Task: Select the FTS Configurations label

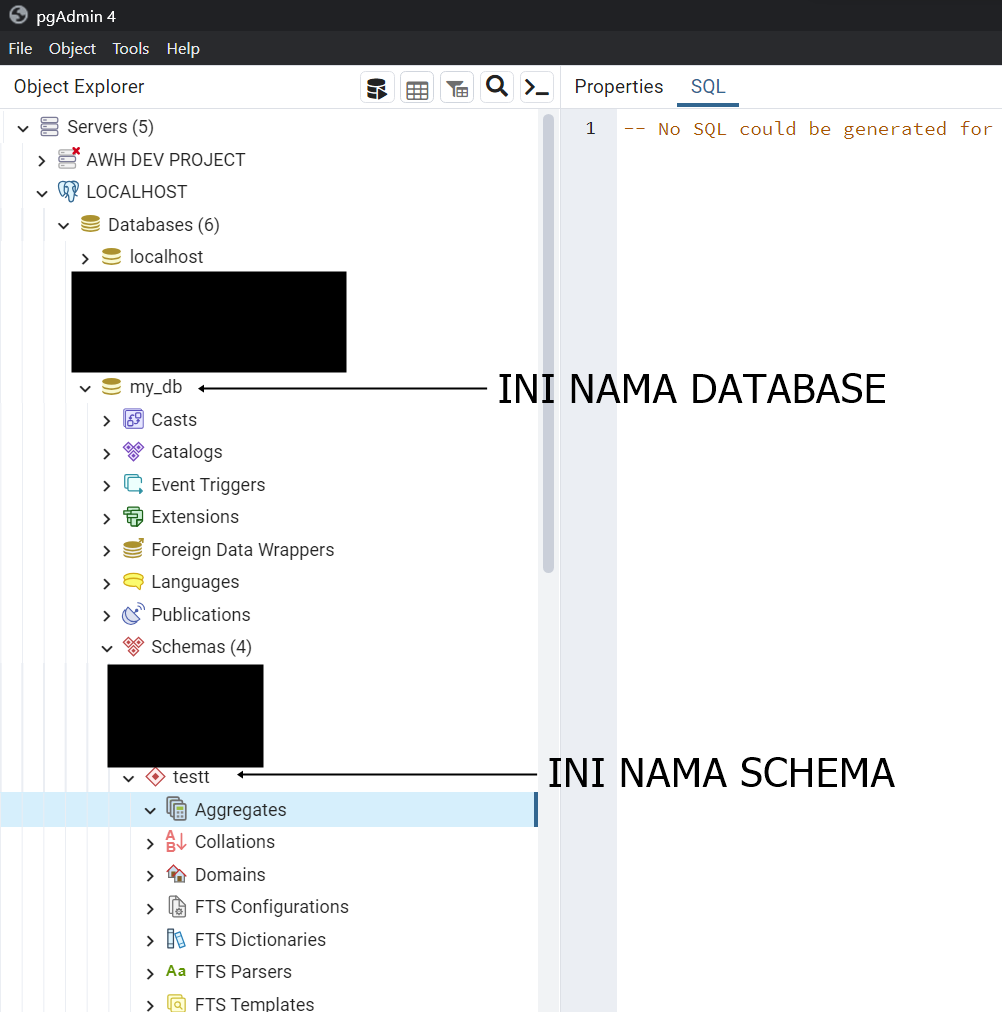Action: tap(272, 907)
